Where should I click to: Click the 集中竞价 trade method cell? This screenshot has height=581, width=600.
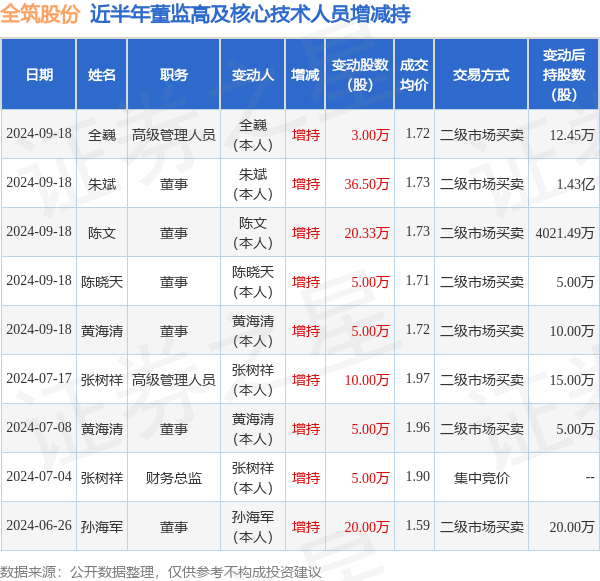tap(481, 478)
